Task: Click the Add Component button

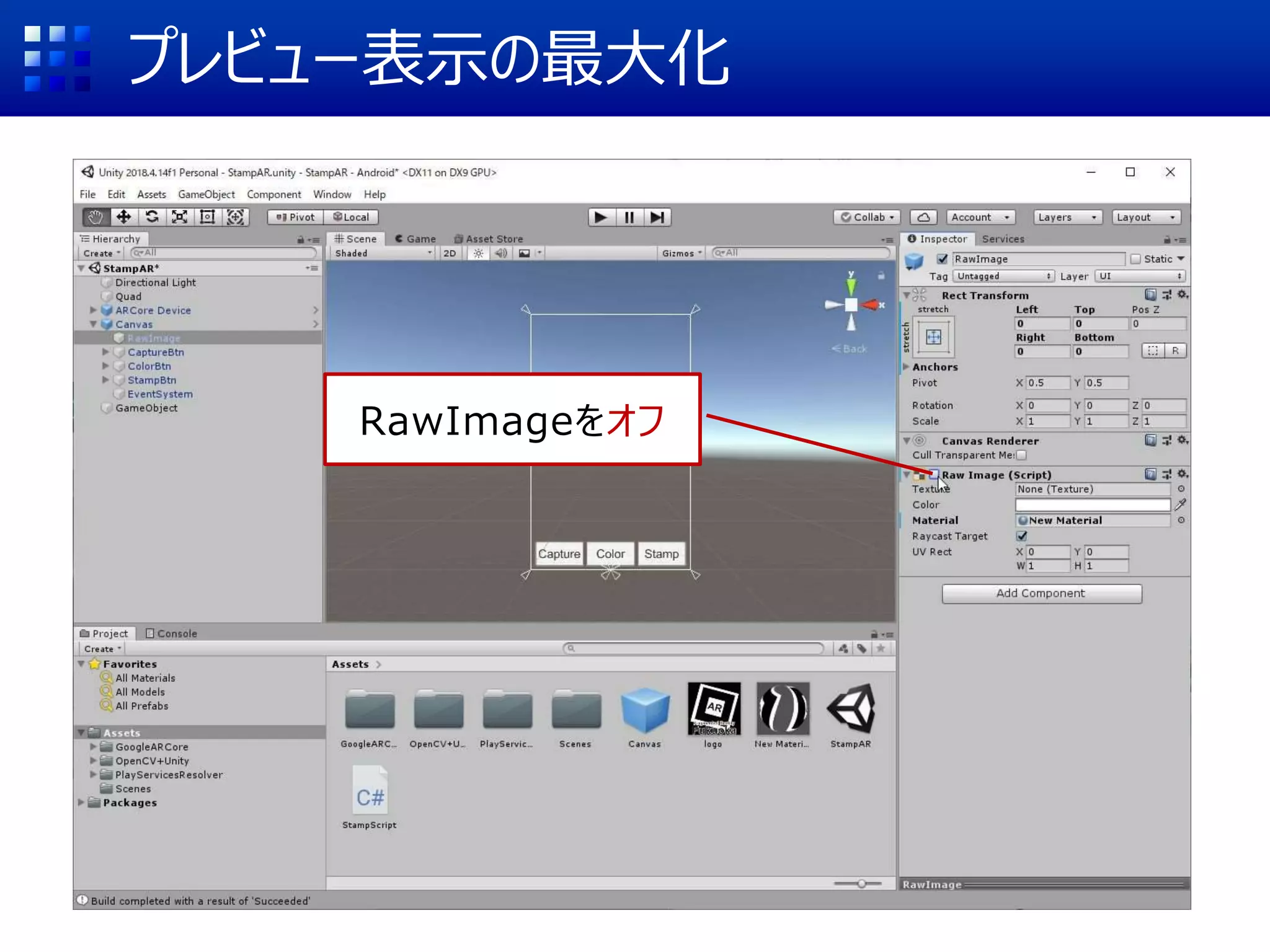Action: coord(1041,593)
